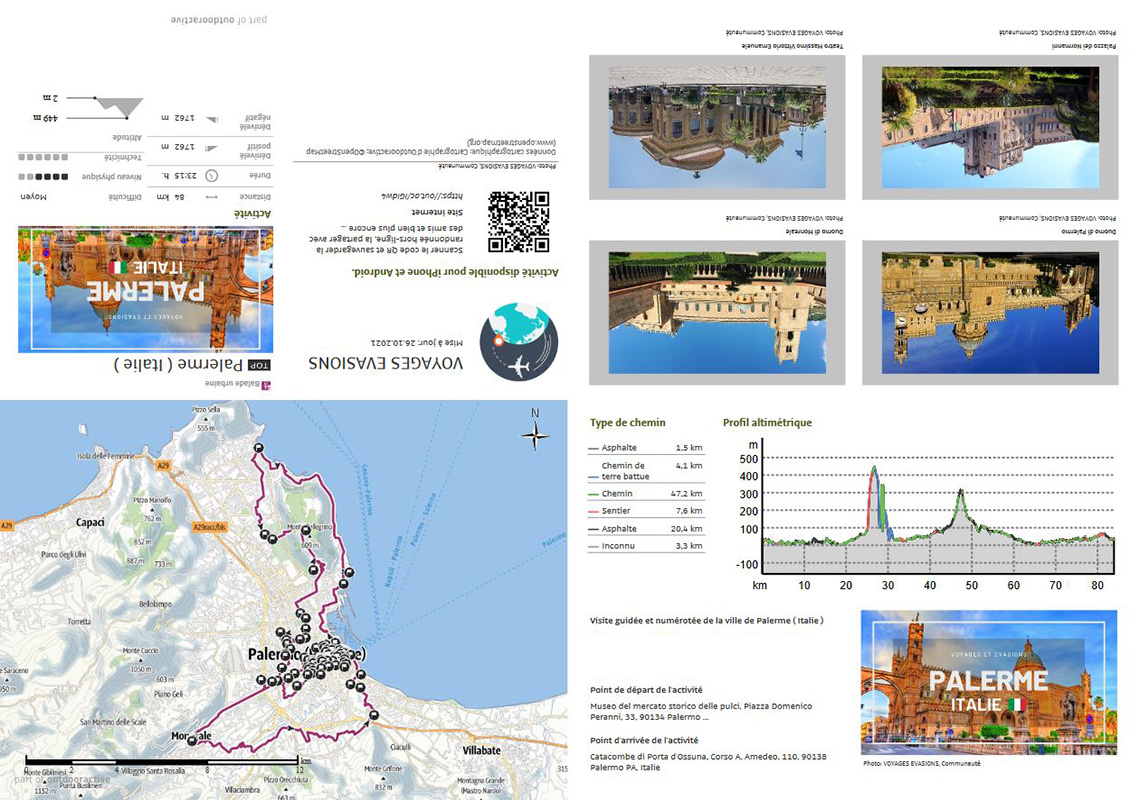Click the triangle icon for Dénivelé positif

[x=212, y=148]
